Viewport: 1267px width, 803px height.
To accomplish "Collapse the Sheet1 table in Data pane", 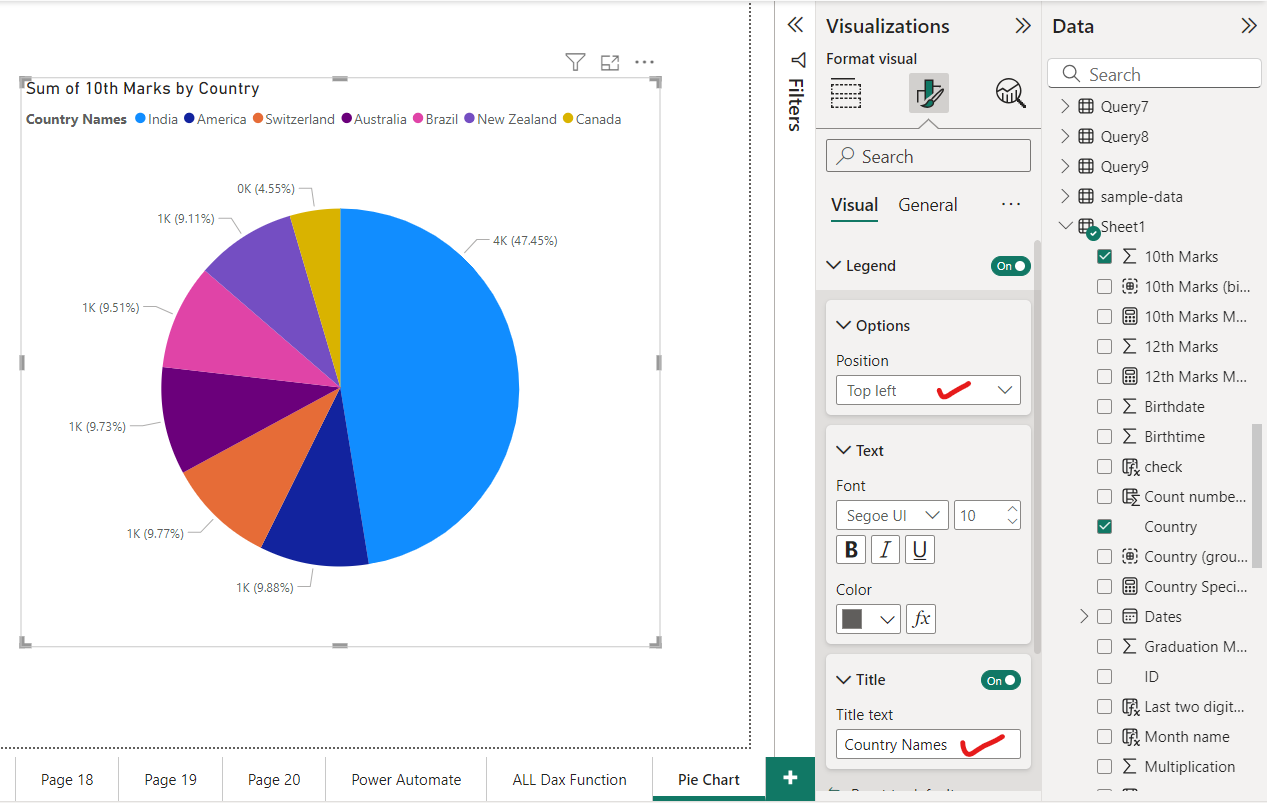I will (x=1066, y=226).
